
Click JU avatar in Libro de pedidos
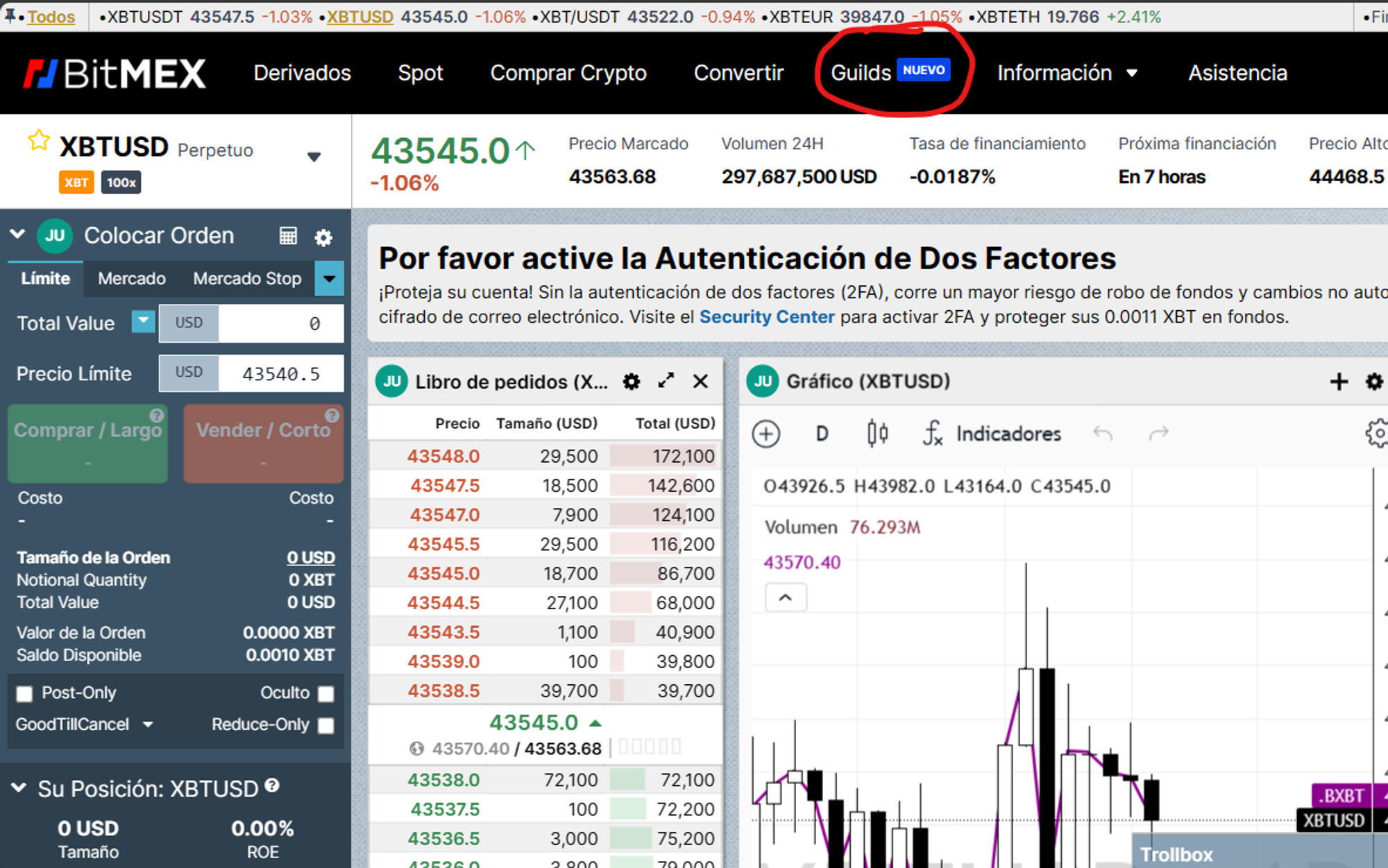point(391,382)
